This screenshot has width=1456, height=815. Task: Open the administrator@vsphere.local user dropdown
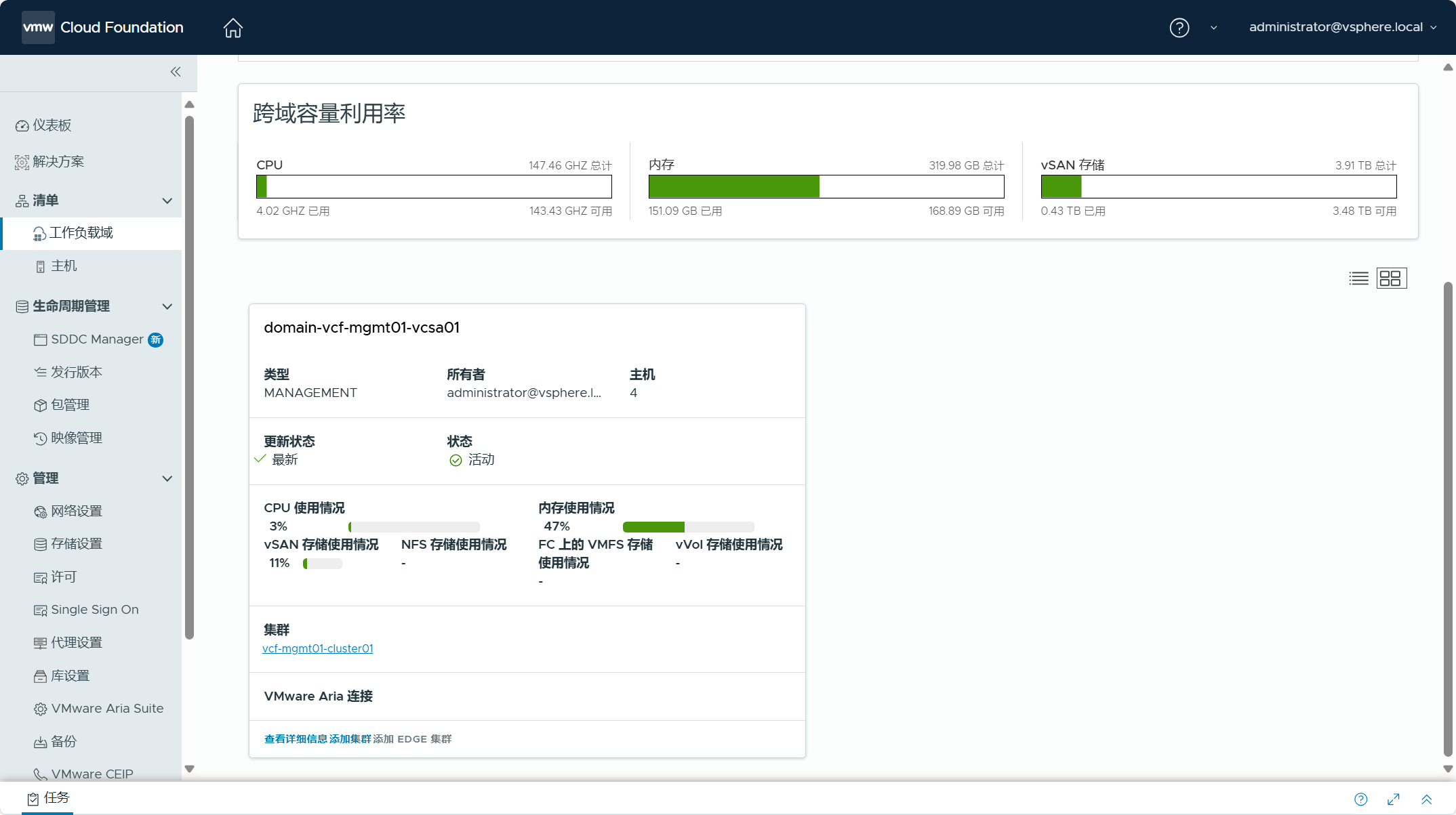point(1342,28)
